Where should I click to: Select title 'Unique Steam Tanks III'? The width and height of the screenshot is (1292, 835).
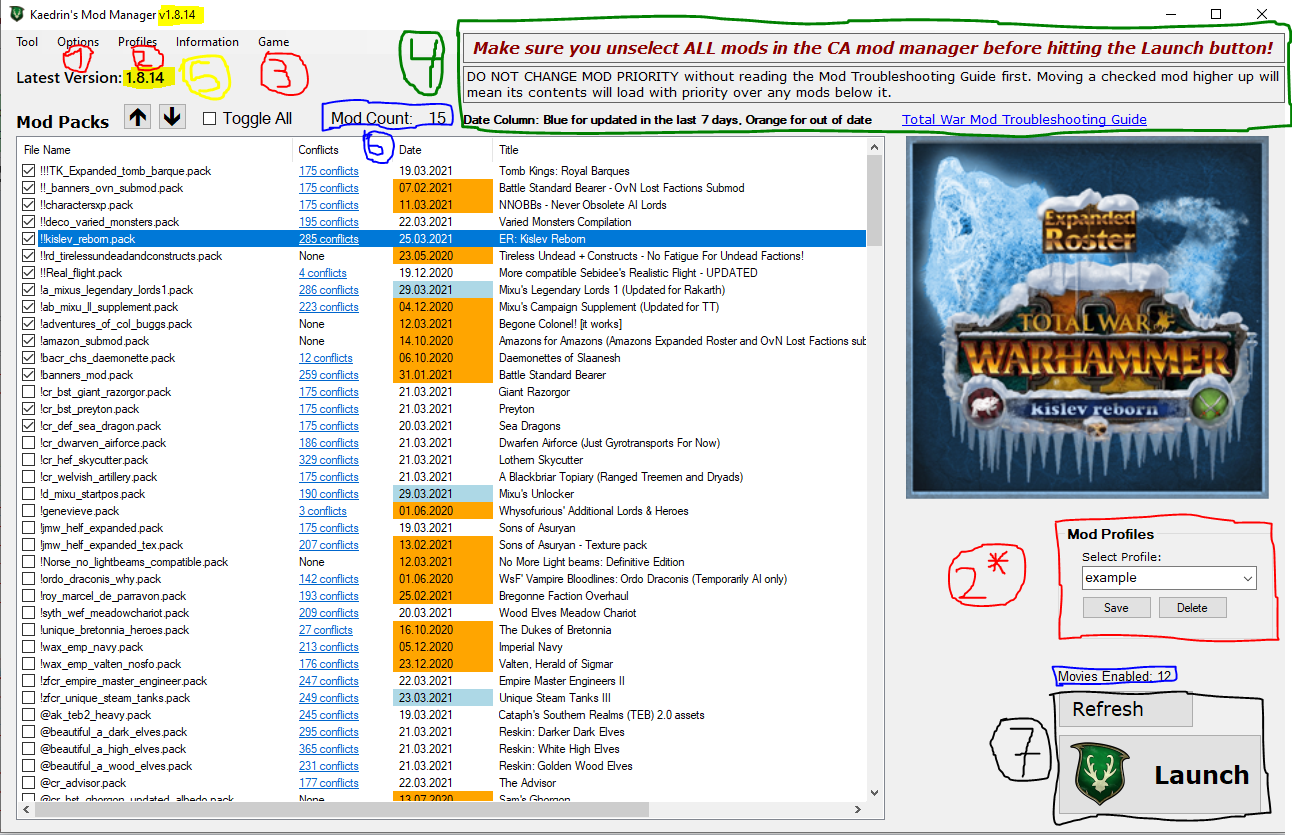click(x=554, y=698)
